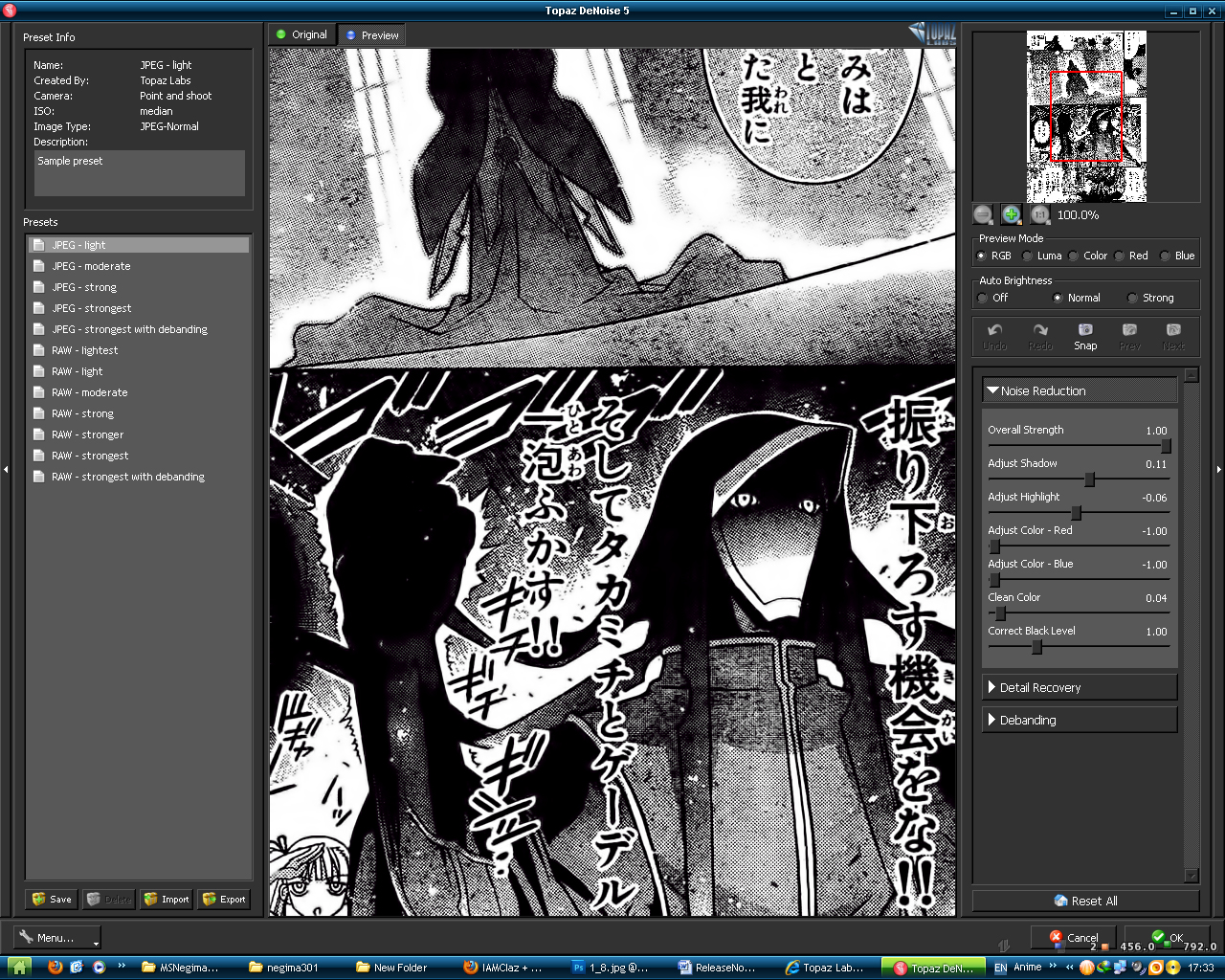Screen dimensions: 1225x980
Task: Select Blue preview mode
Action: point(1165,256)
